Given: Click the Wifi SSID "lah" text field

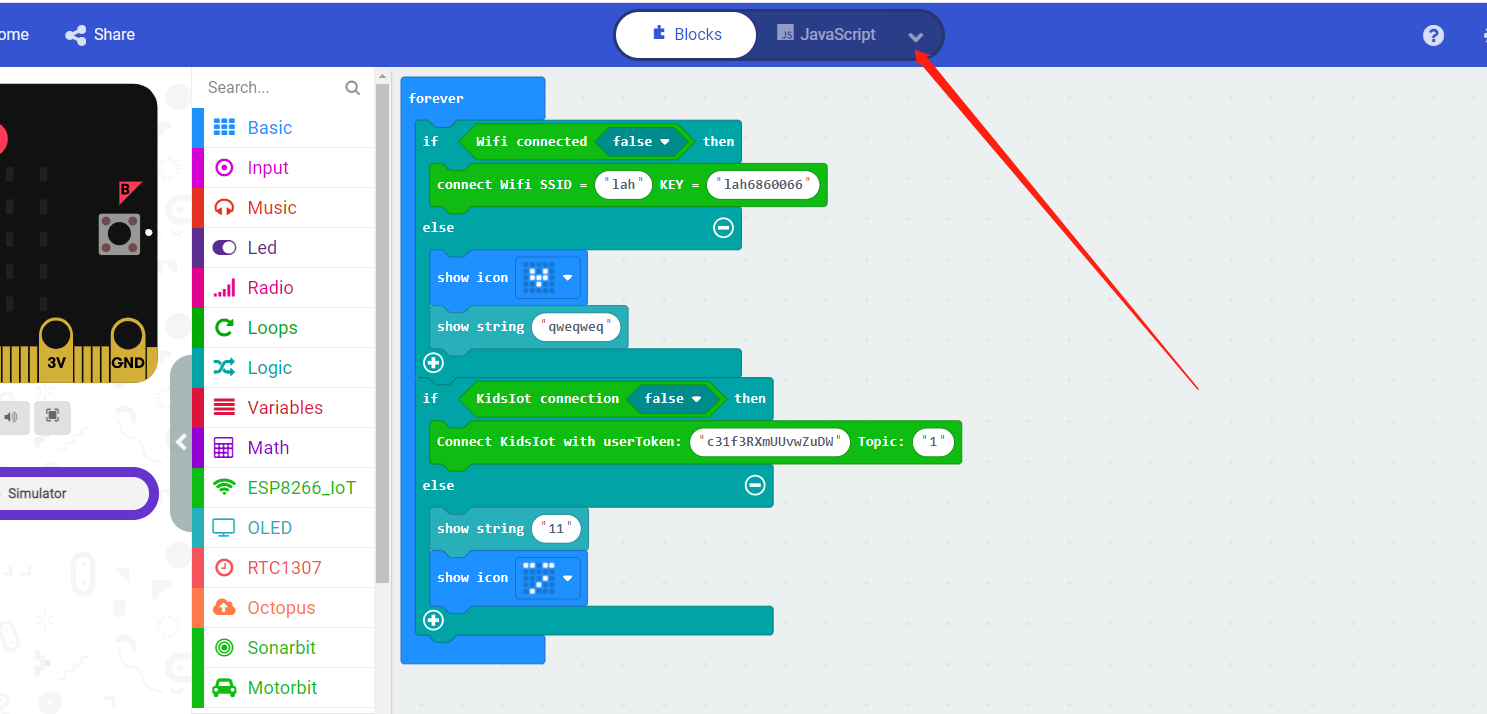Looking at the screenshot, I should pyautogui.click(x=623, y=185).
